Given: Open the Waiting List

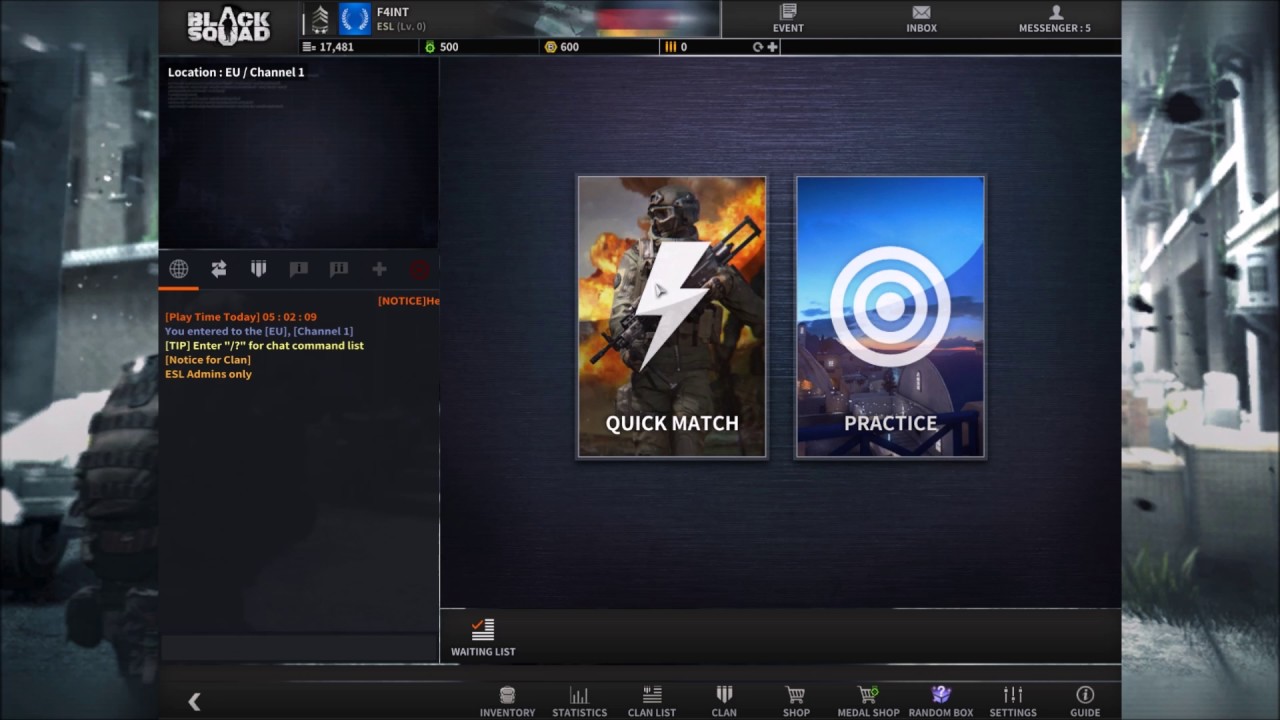Looking at the screenshot, I should (483, 636).
